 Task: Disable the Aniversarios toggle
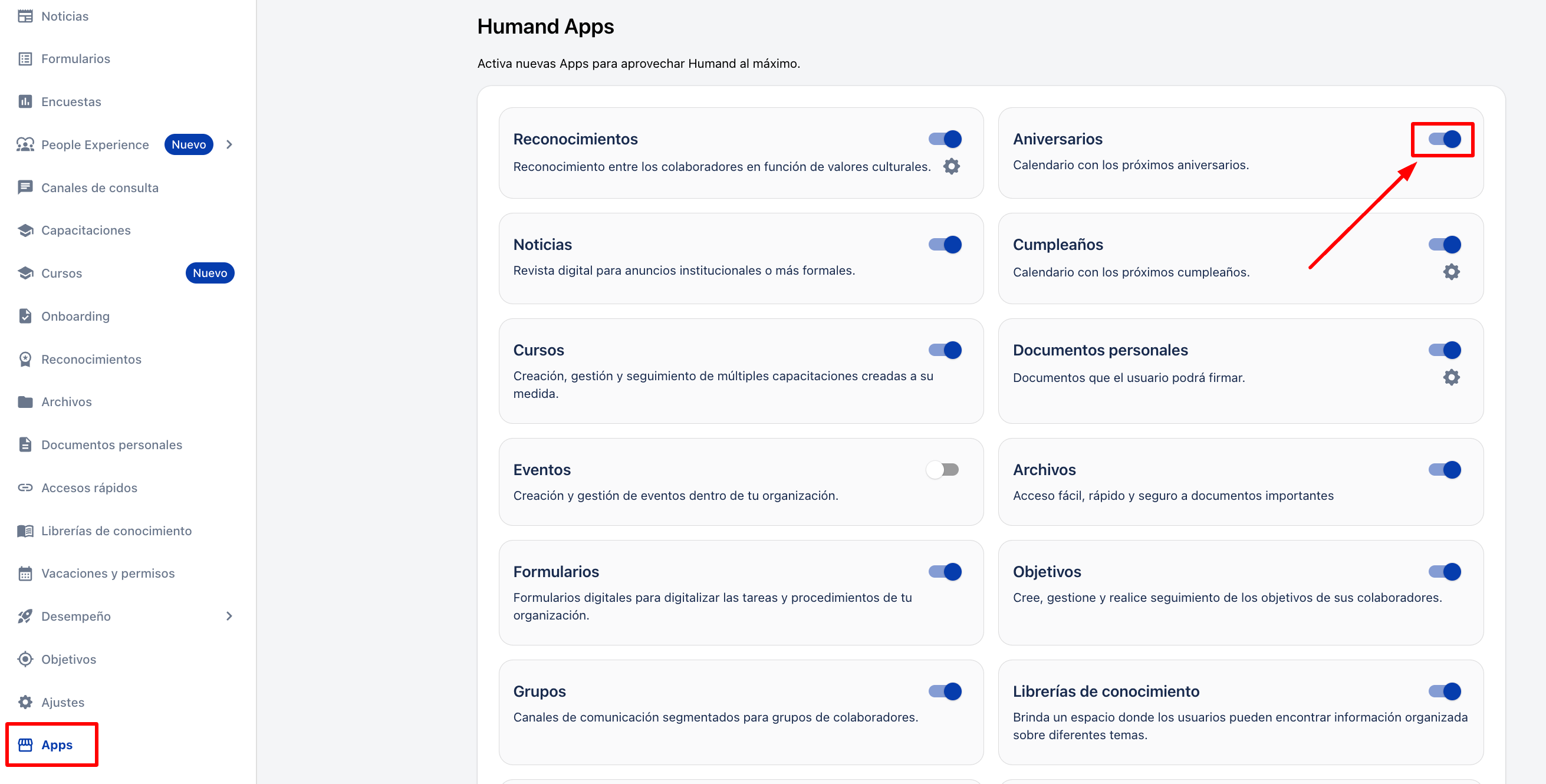tap(1443, 139)
